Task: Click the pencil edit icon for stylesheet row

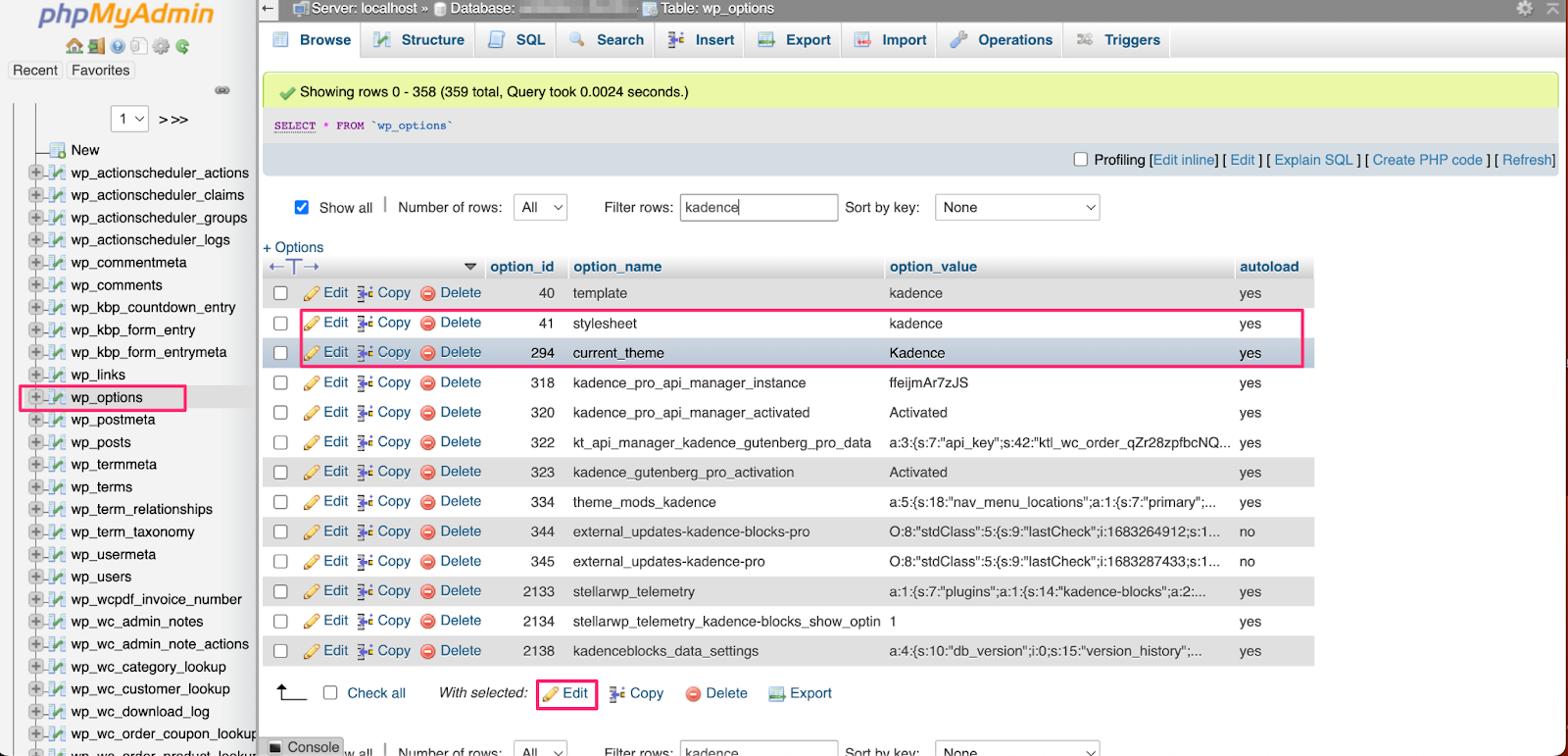Action: (312, 323)
